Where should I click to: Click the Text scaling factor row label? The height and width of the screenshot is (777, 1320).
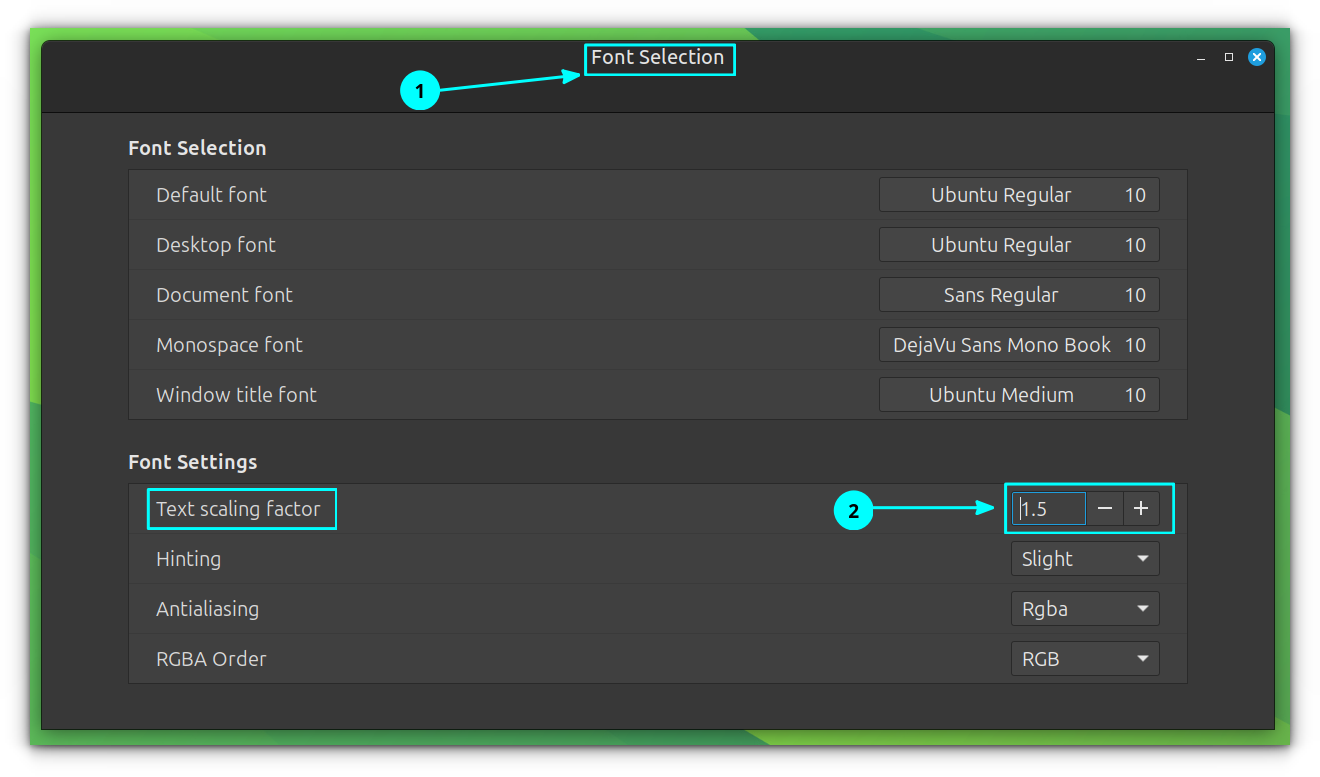click(x=241, y=508)
